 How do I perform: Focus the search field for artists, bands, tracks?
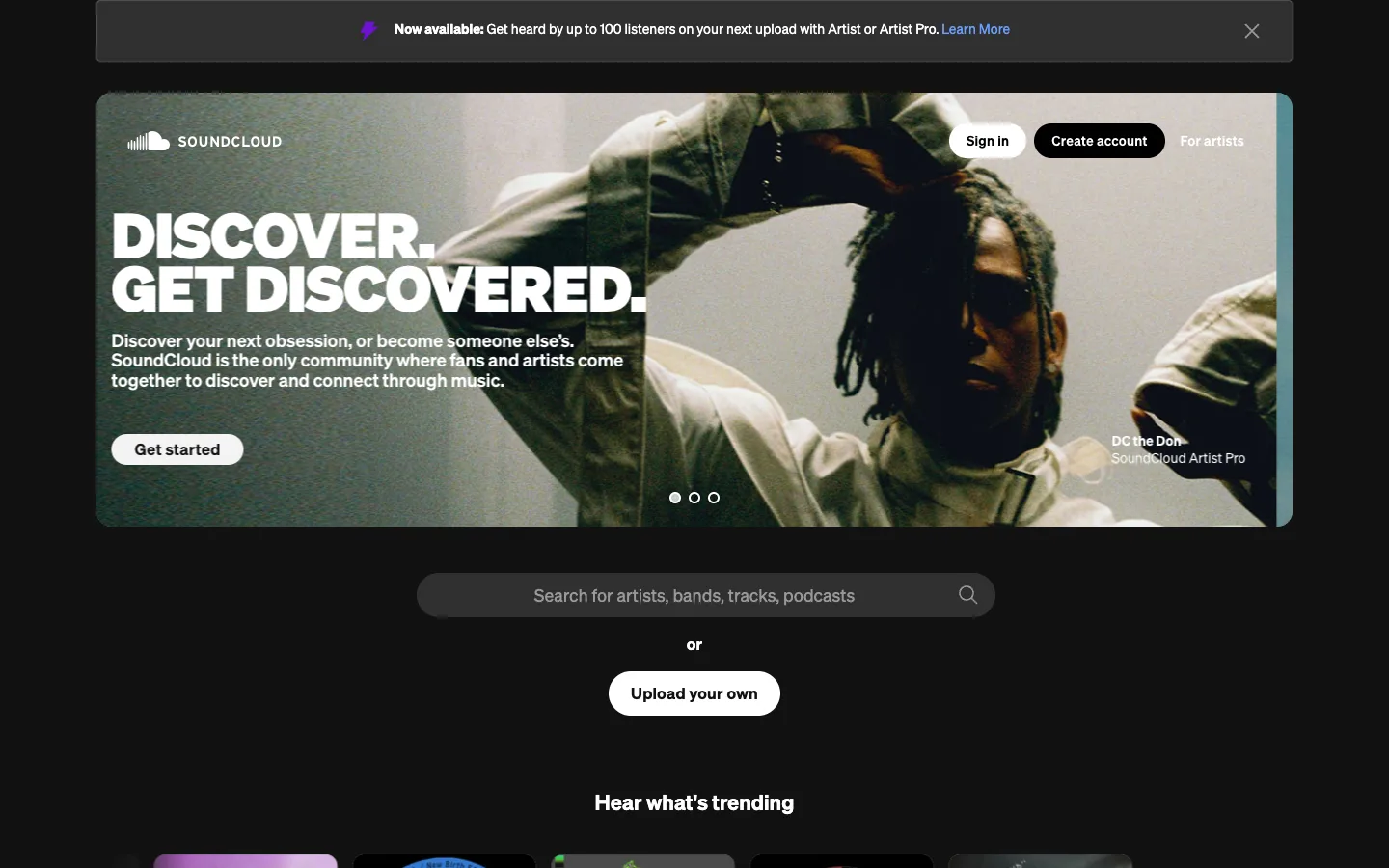click(x=706, y=595)
